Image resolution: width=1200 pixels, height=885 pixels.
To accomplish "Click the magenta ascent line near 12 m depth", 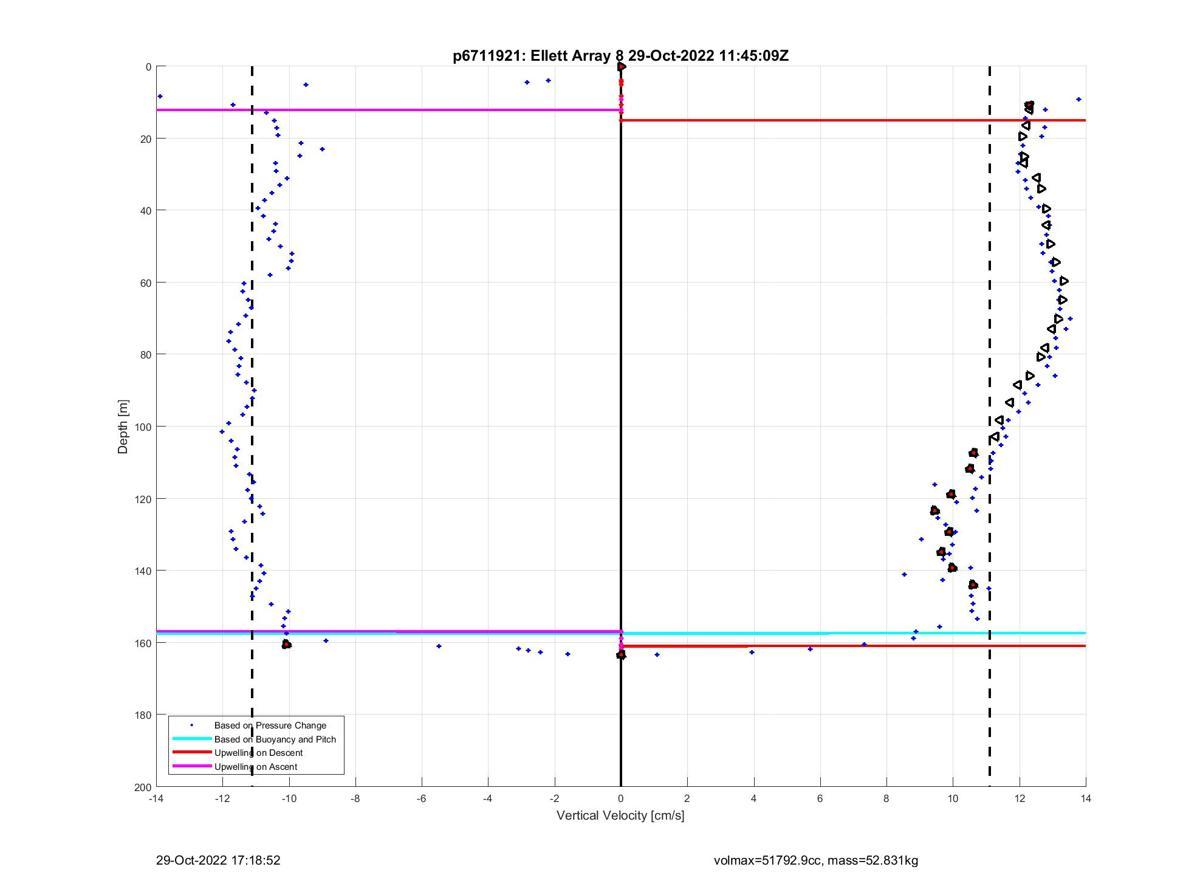I will [x=388, y=110].
